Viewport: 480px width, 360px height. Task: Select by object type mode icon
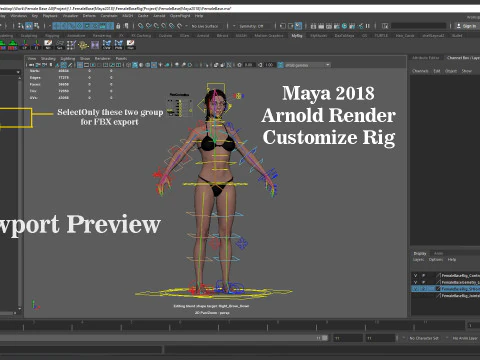tap(29, 26)
